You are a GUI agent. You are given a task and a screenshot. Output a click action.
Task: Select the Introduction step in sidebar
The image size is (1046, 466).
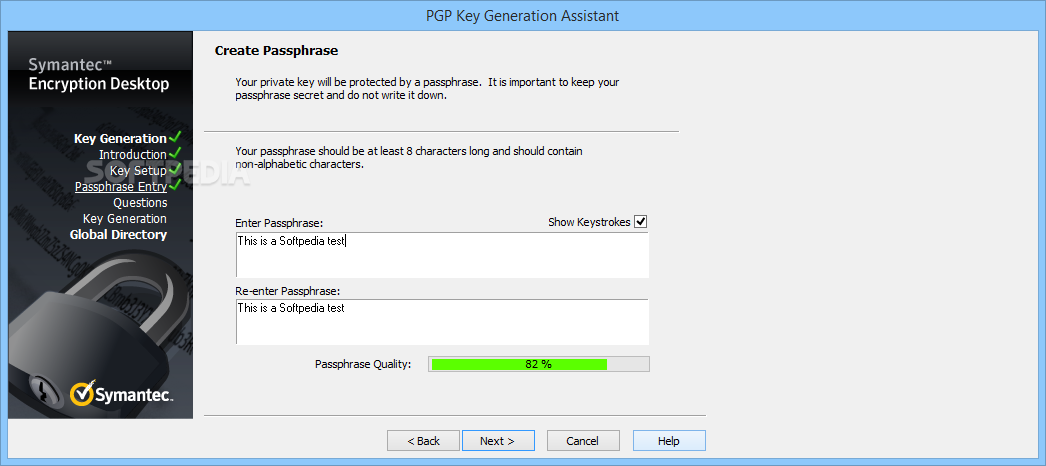[x=133, y=155]
